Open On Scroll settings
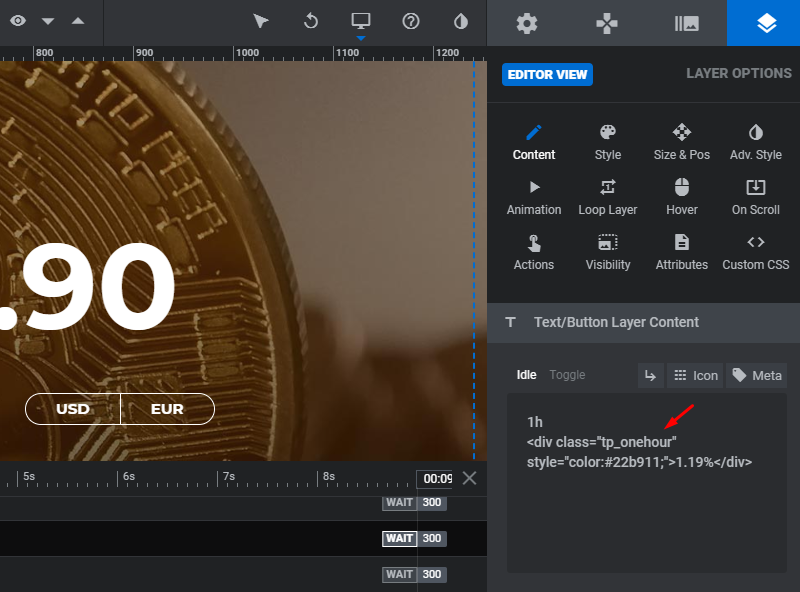The height and width of the screenshot is (592, 800). [x=756, y=198]
